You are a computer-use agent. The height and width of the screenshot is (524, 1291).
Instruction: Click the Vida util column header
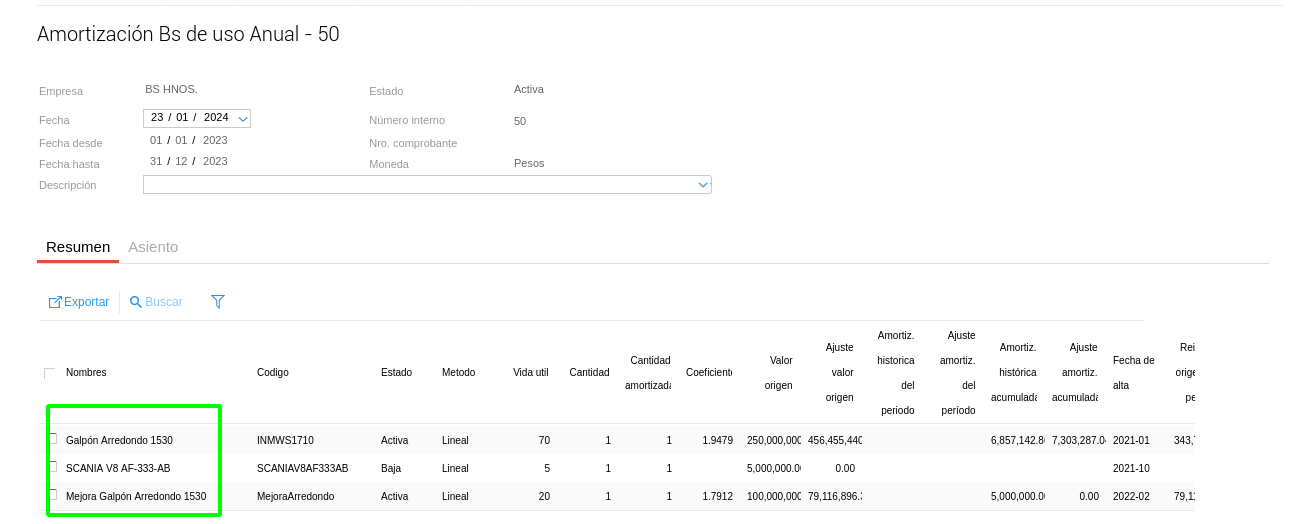pos(530,373)
